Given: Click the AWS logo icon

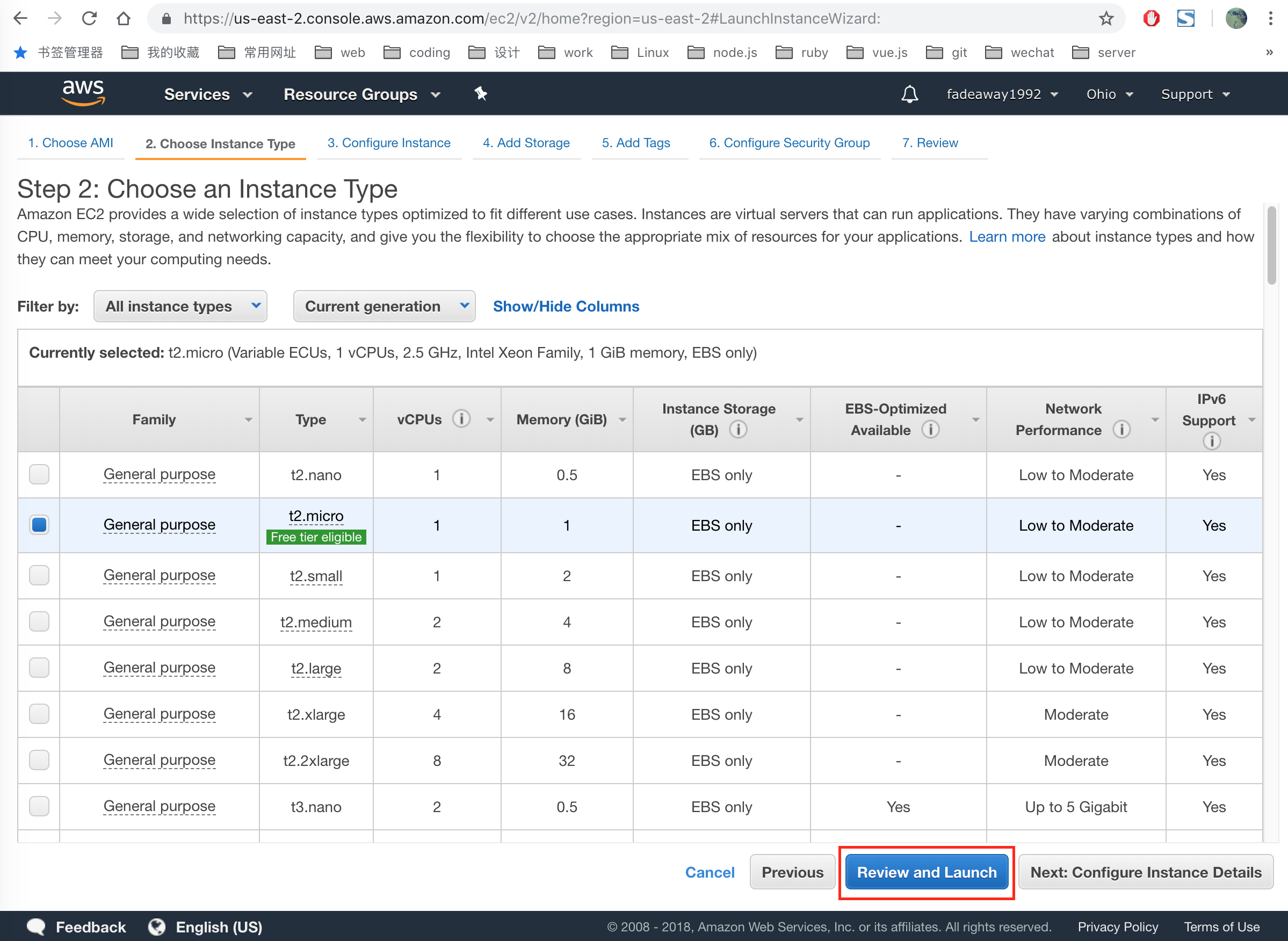Looking at the screenshot, I should (83, 93).
